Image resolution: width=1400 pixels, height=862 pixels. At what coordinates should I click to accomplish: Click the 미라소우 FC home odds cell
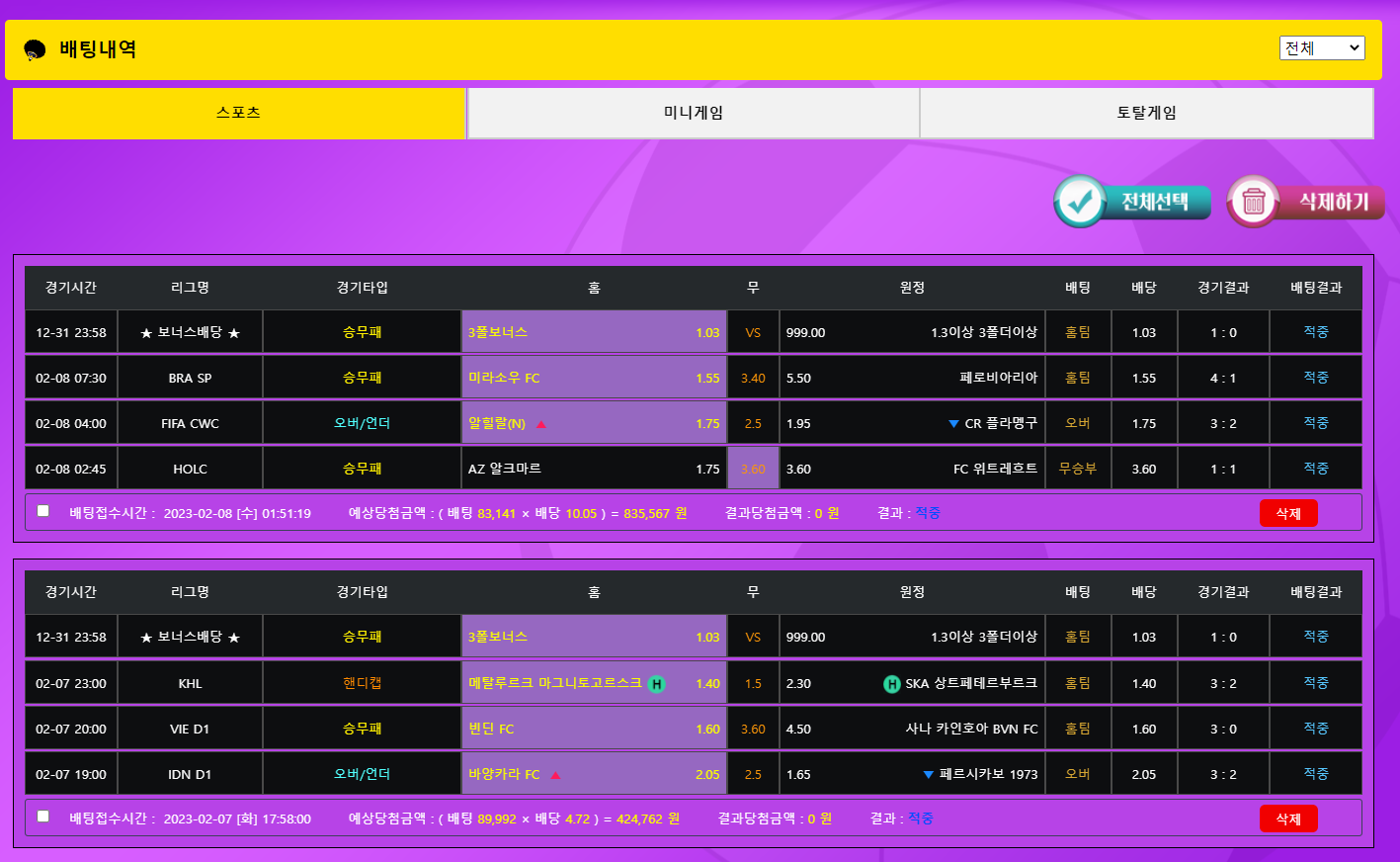594,378
